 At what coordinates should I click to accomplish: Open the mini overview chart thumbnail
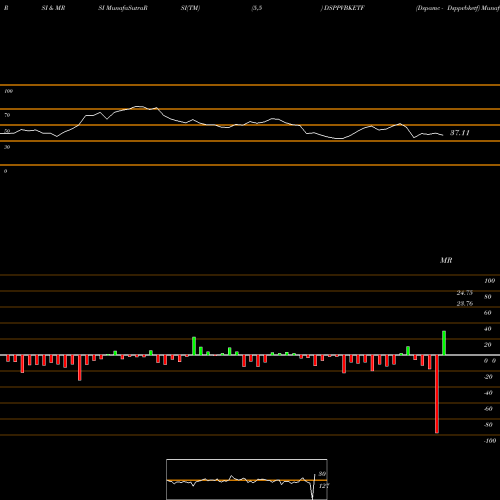click(x=247, y=479)
